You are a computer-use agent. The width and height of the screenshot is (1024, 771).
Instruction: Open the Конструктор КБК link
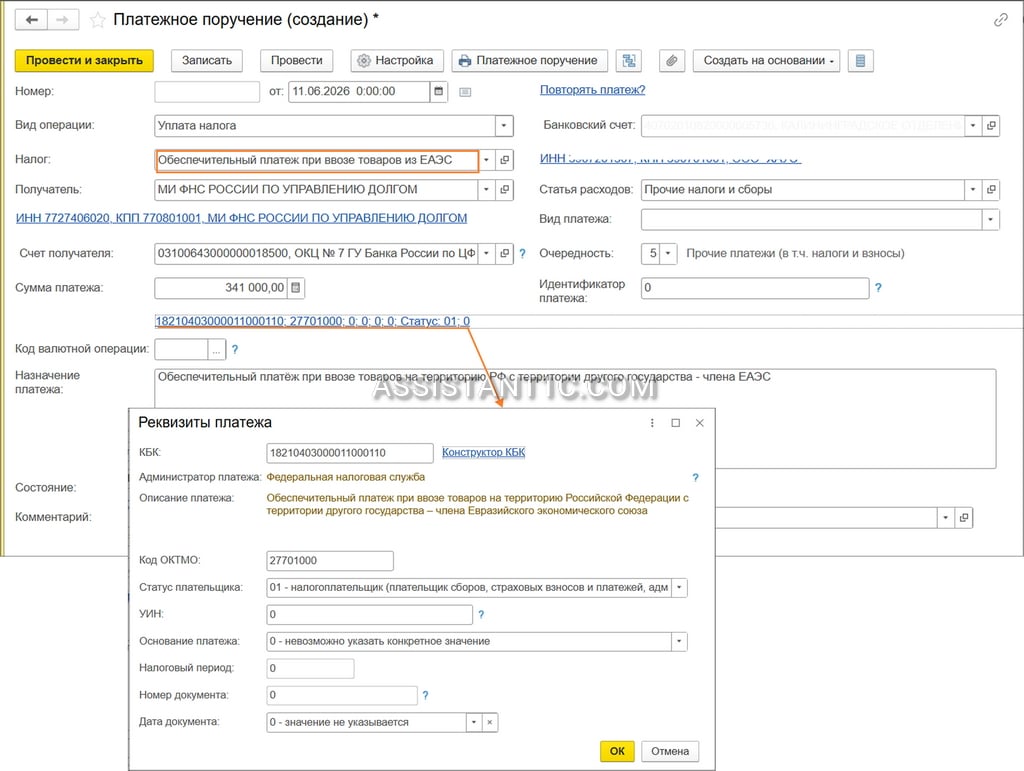[x=483, y=452]
